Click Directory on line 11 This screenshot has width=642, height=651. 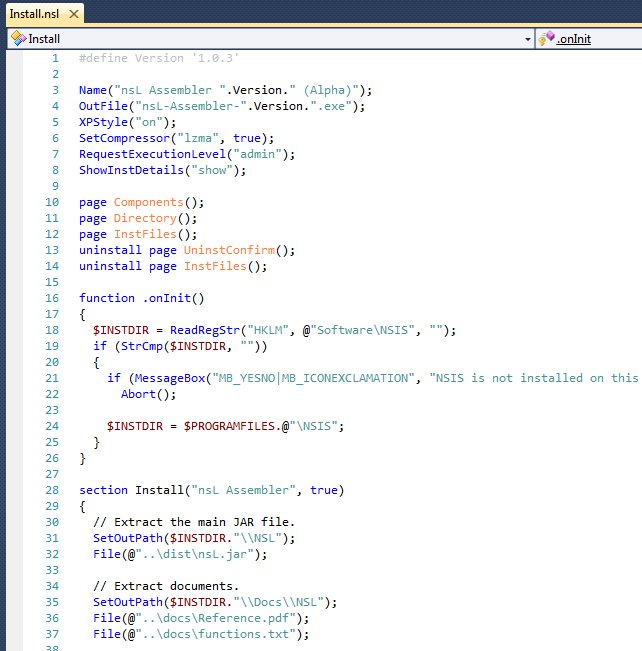click(145, 218)
